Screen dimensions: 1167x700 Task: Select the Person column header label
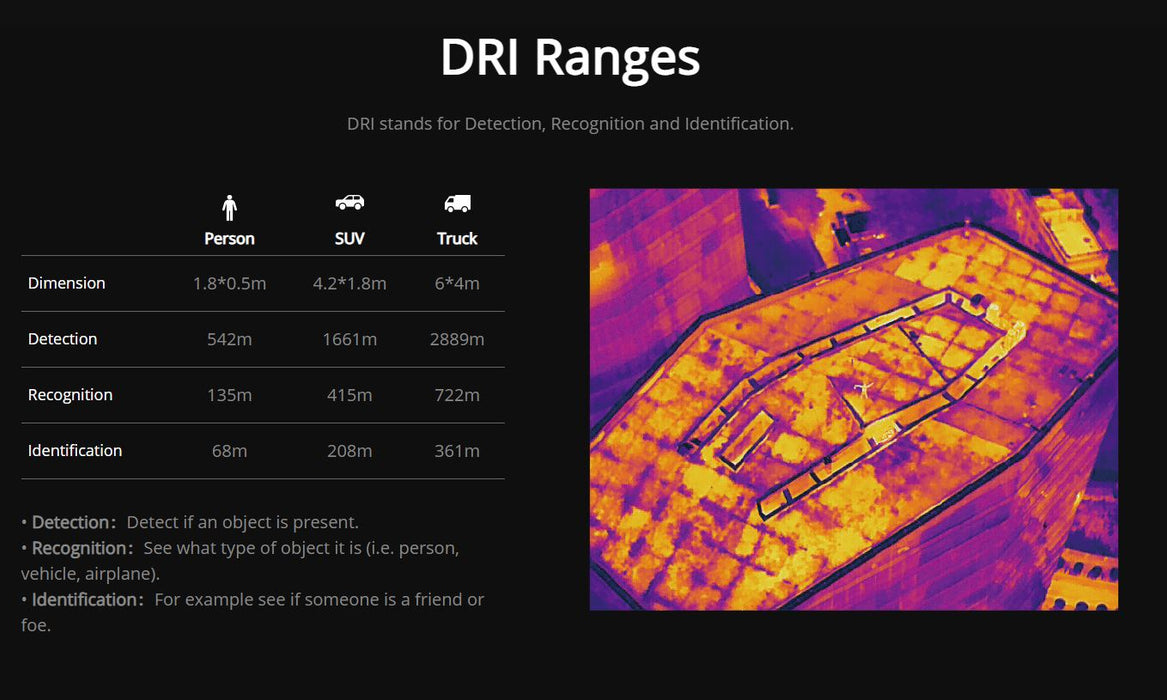pos(229,239)
